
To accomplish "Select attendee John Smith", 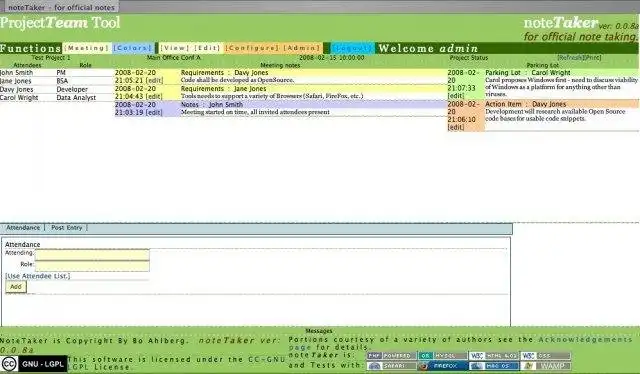I will point(16,72).
